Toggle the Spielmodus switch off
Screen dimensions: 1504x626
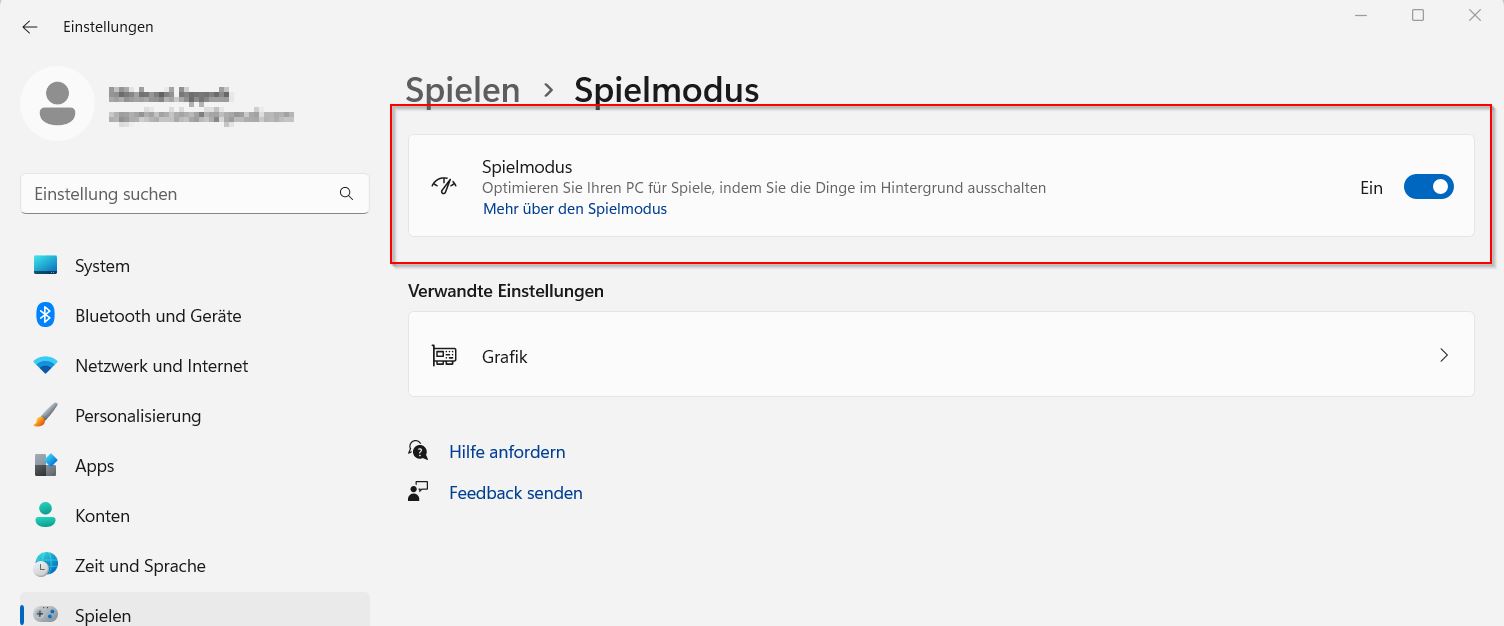[1428, 187]
